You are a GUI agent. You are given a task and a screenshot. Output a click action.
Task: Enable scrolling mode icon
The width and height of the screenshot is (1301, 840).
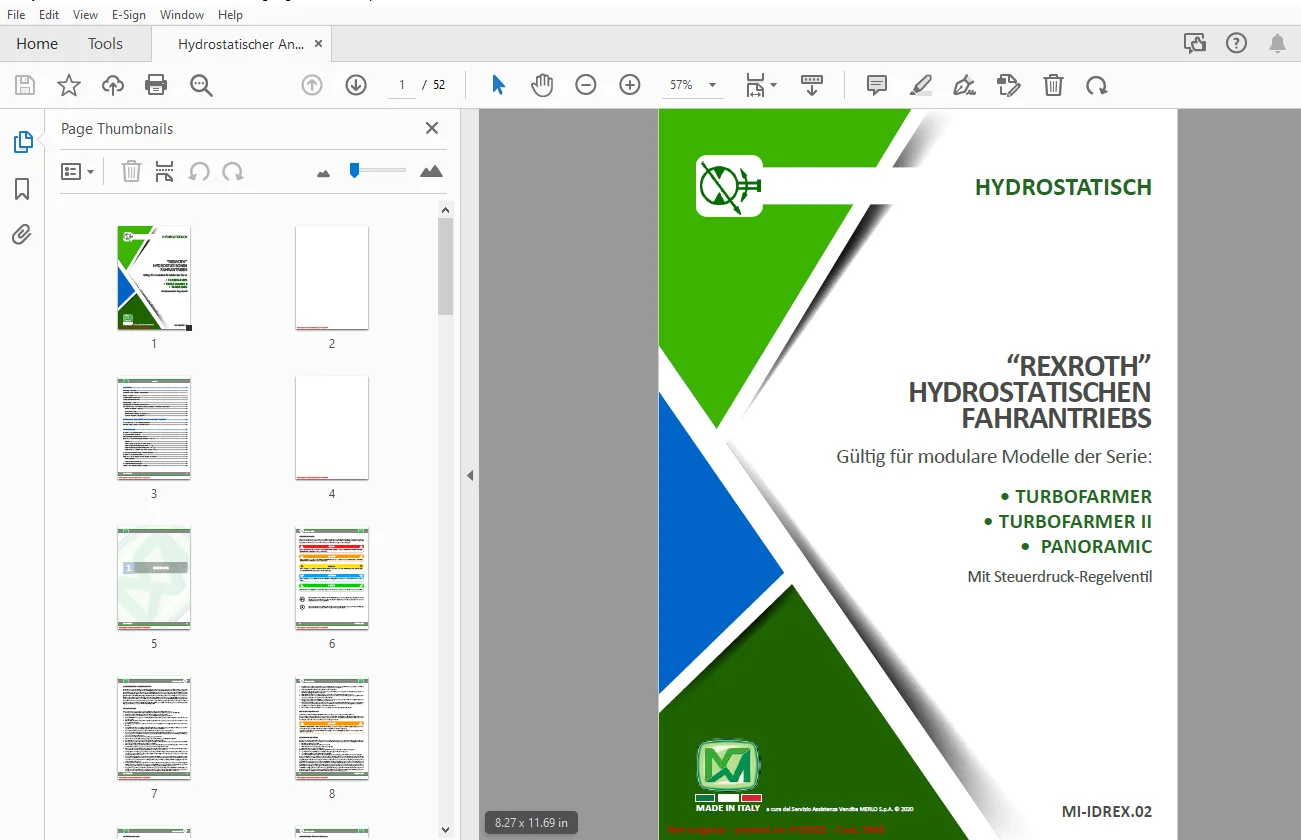(x=812, y=85)
